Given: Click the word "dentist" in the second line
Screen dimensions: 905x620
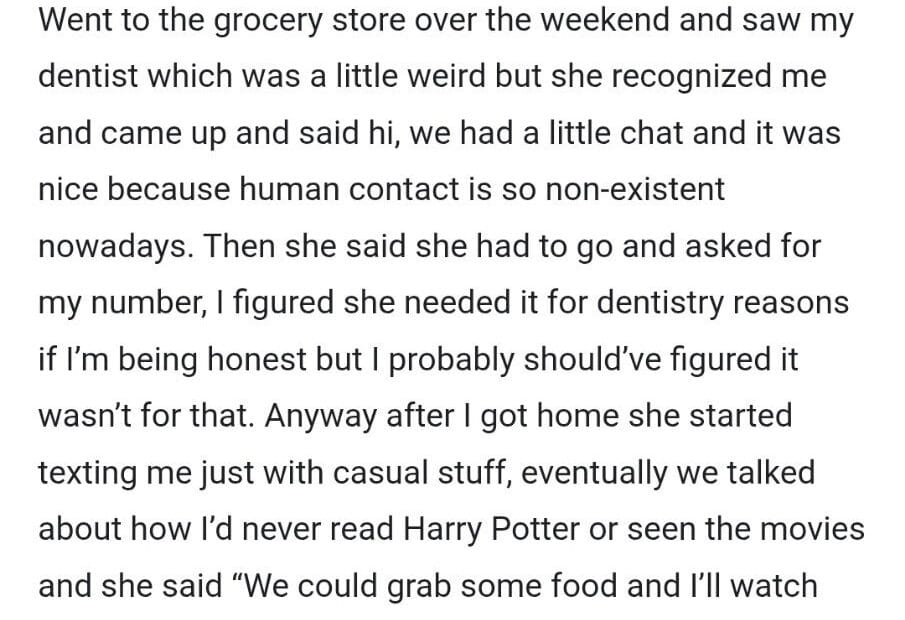Looking at the screenshot, I should [x=91, y=79].
